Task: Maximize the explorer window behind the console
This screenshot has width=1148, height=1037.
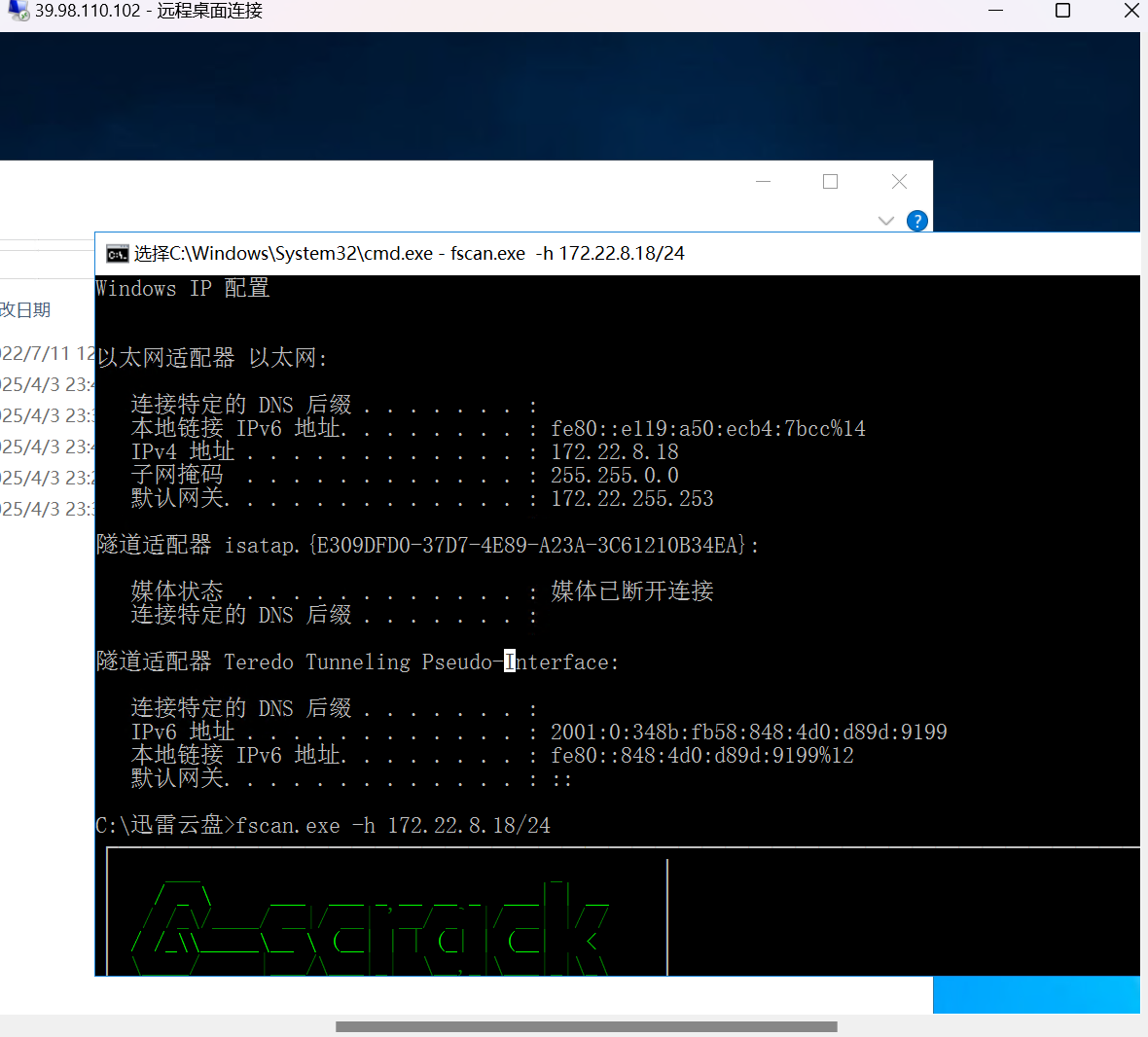Action: [829, 181]
